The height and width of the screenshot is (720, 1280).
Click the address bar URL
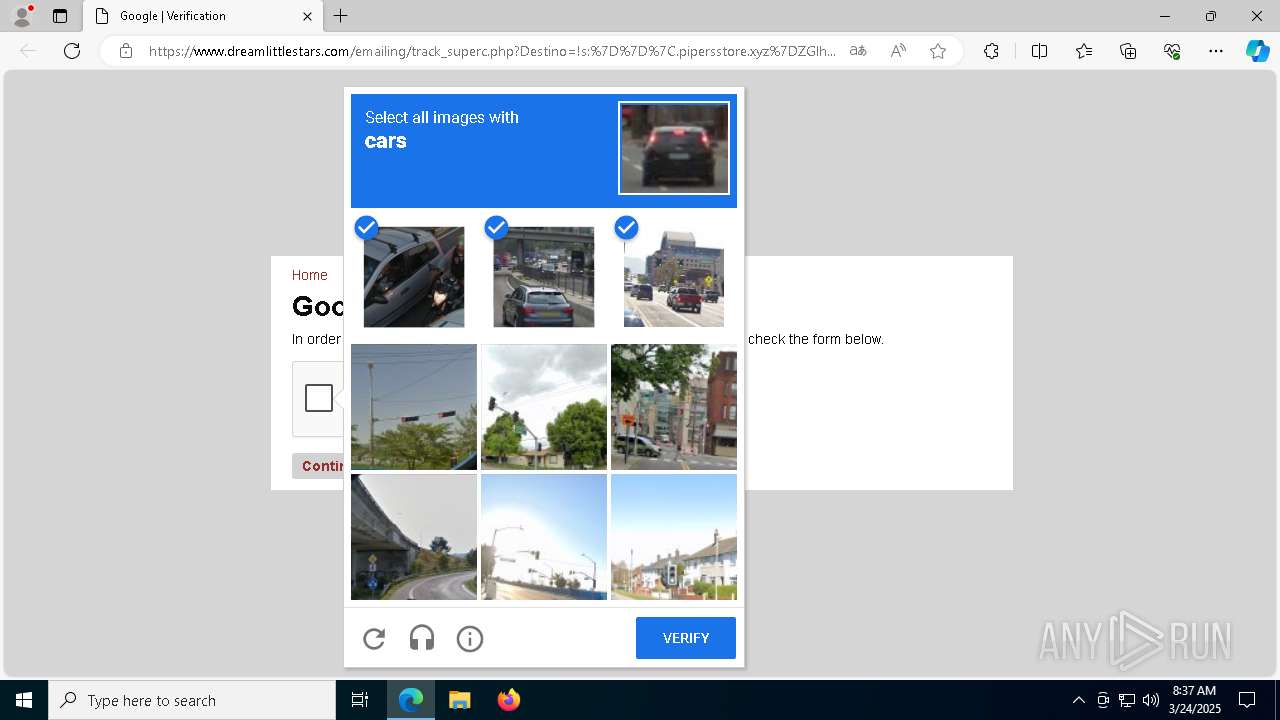click(492, 51)
